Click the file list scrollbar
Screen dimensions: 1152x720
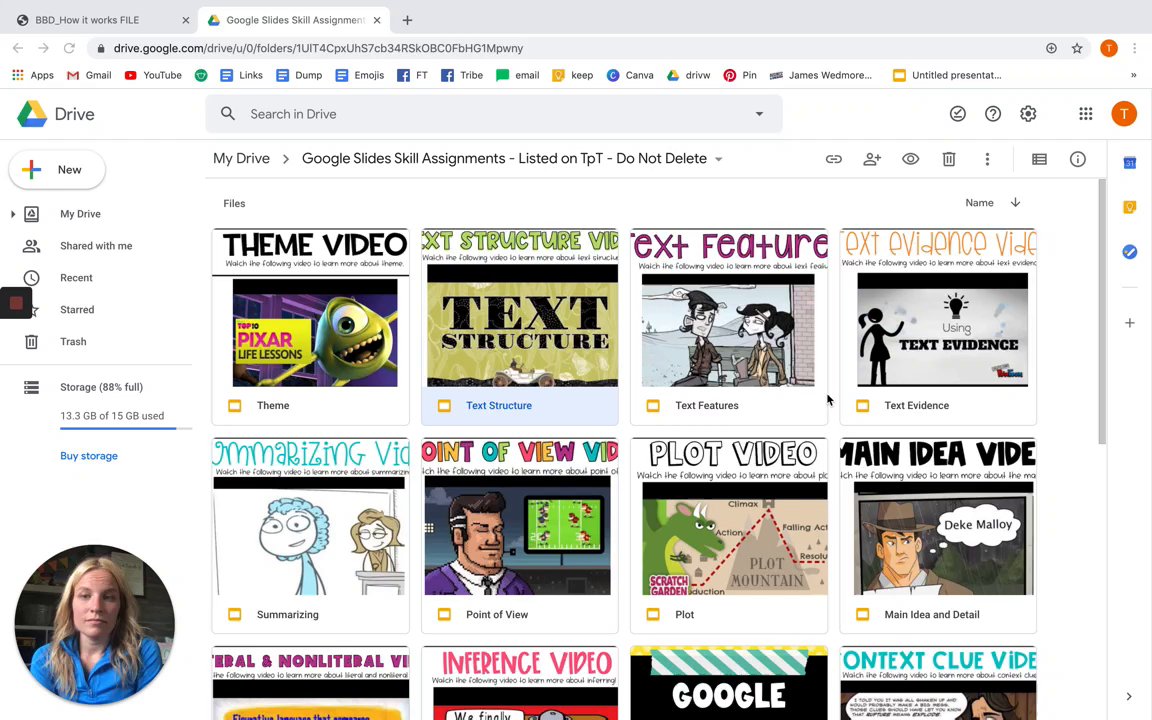[1101, 311]
